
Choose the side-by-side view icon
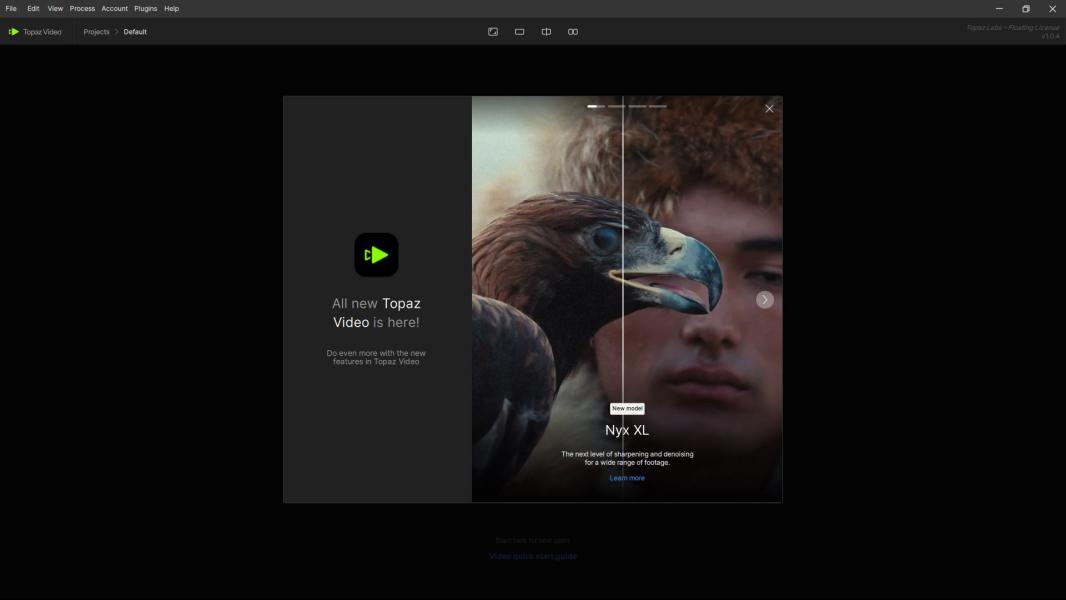coord(573,32)
